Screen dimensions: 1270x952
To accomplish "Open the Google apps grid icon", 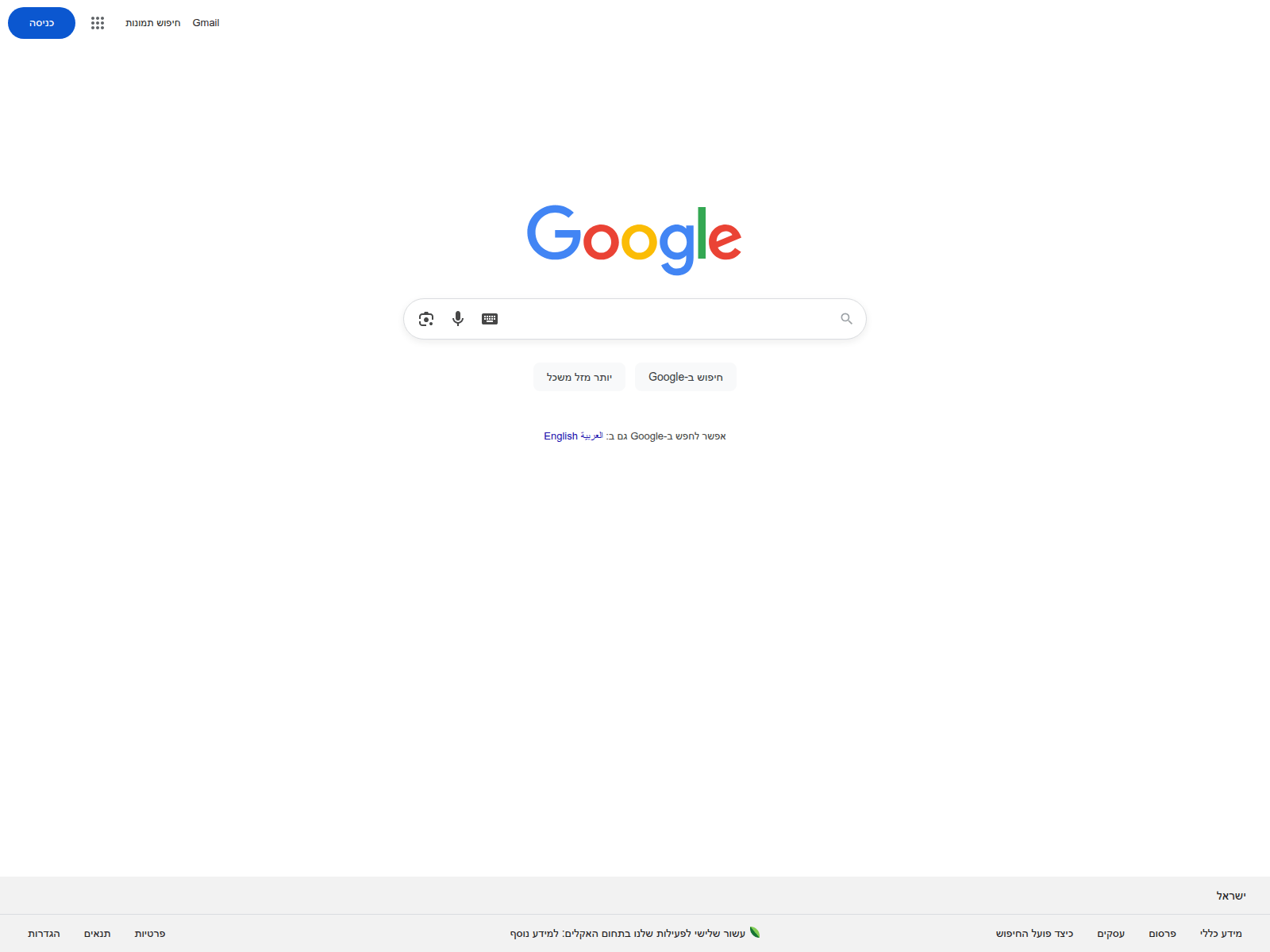I will [98, 23].
